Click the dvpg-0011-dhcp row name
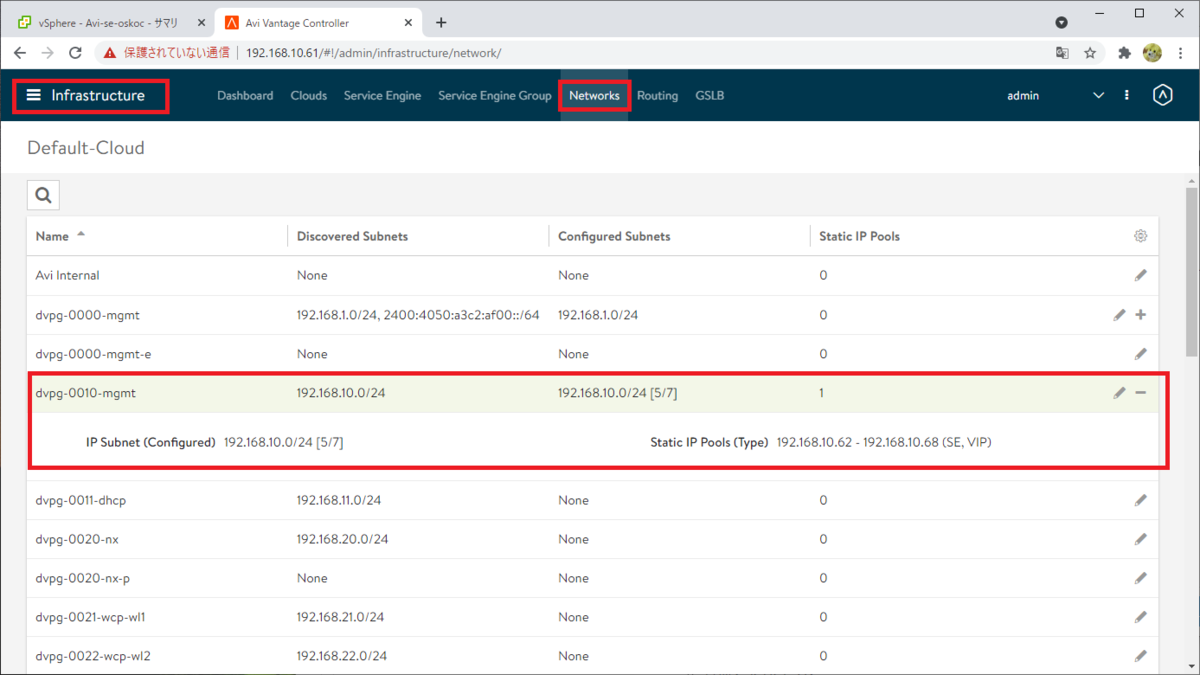 [80, 500]
